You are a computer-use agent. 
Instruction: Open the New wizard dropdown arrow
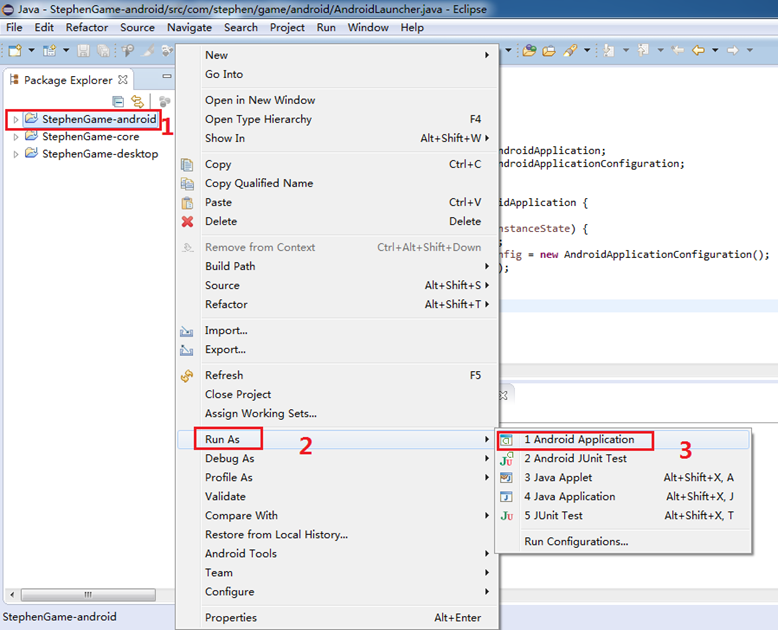31,50
